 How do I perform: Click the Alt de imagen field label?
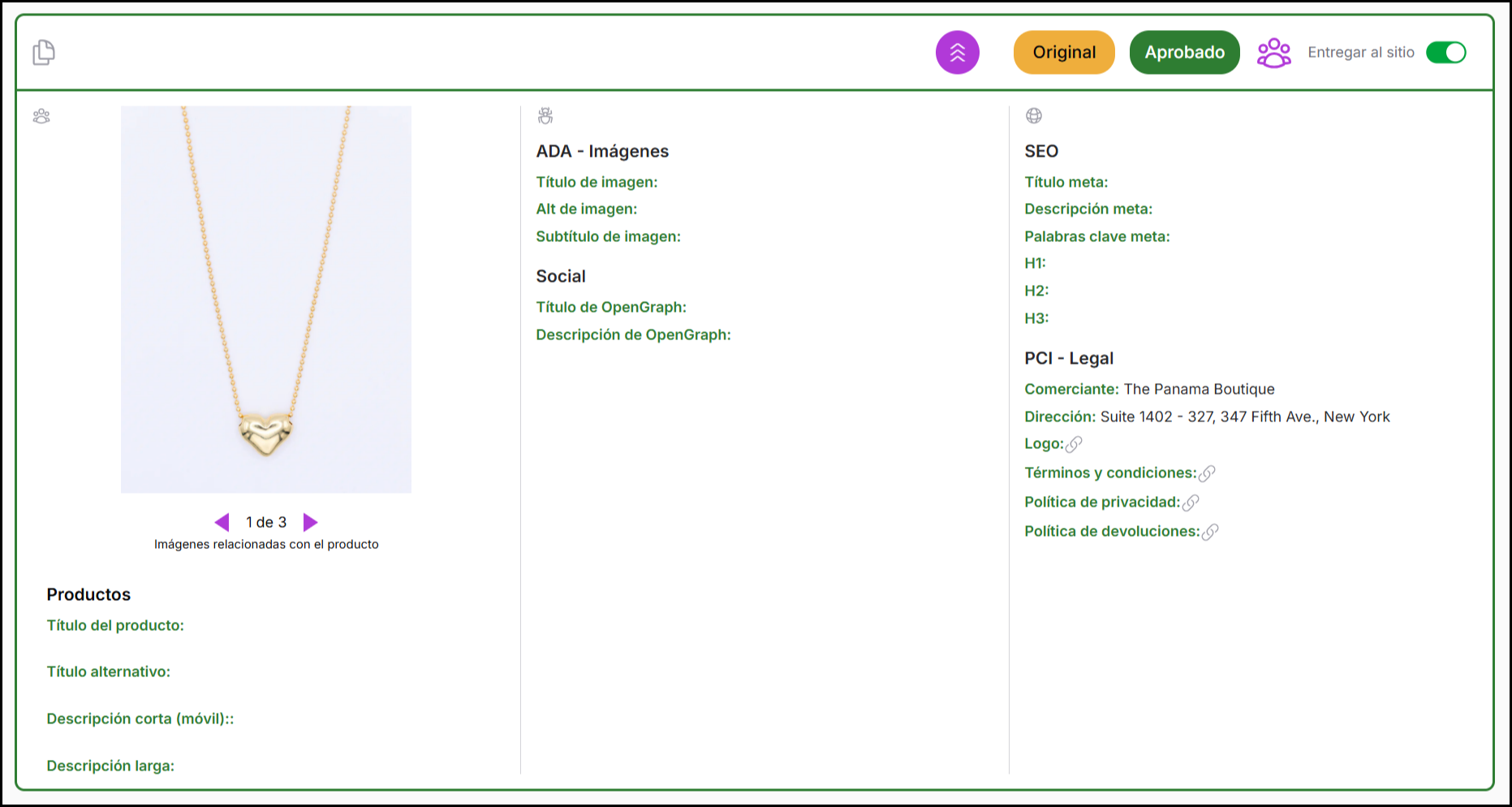[x=586, y=209]
